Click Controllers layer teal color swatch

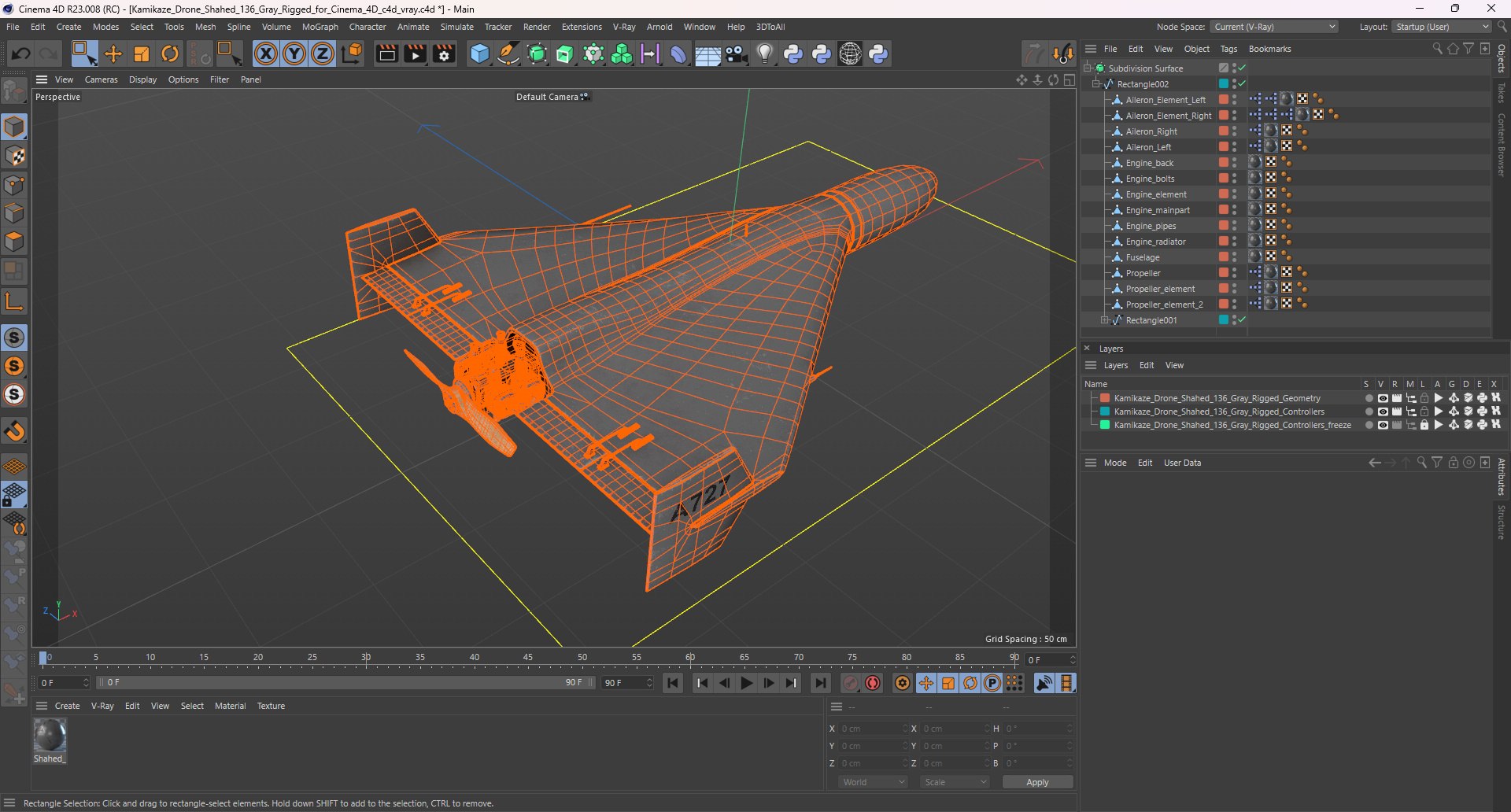pyautogui.click(x=1105, y=412)
